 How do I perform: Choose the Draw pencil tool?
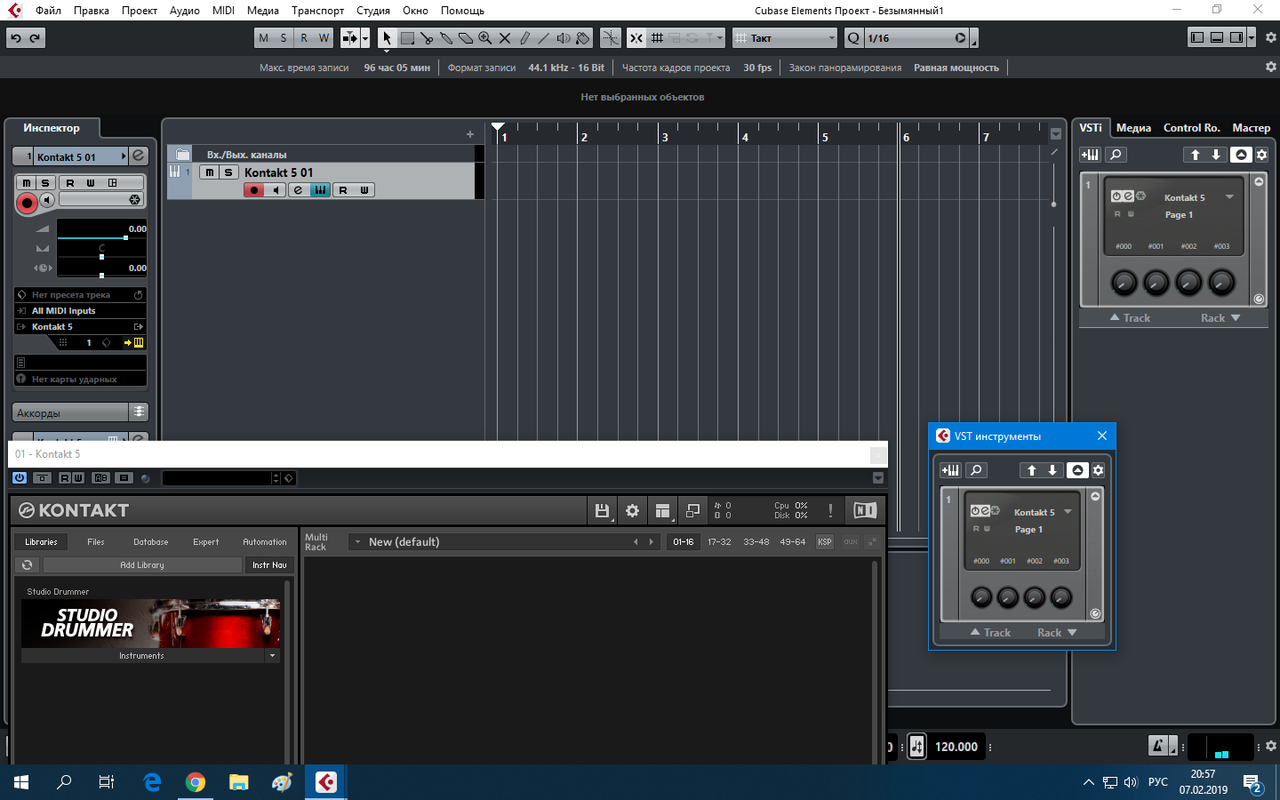524,38
